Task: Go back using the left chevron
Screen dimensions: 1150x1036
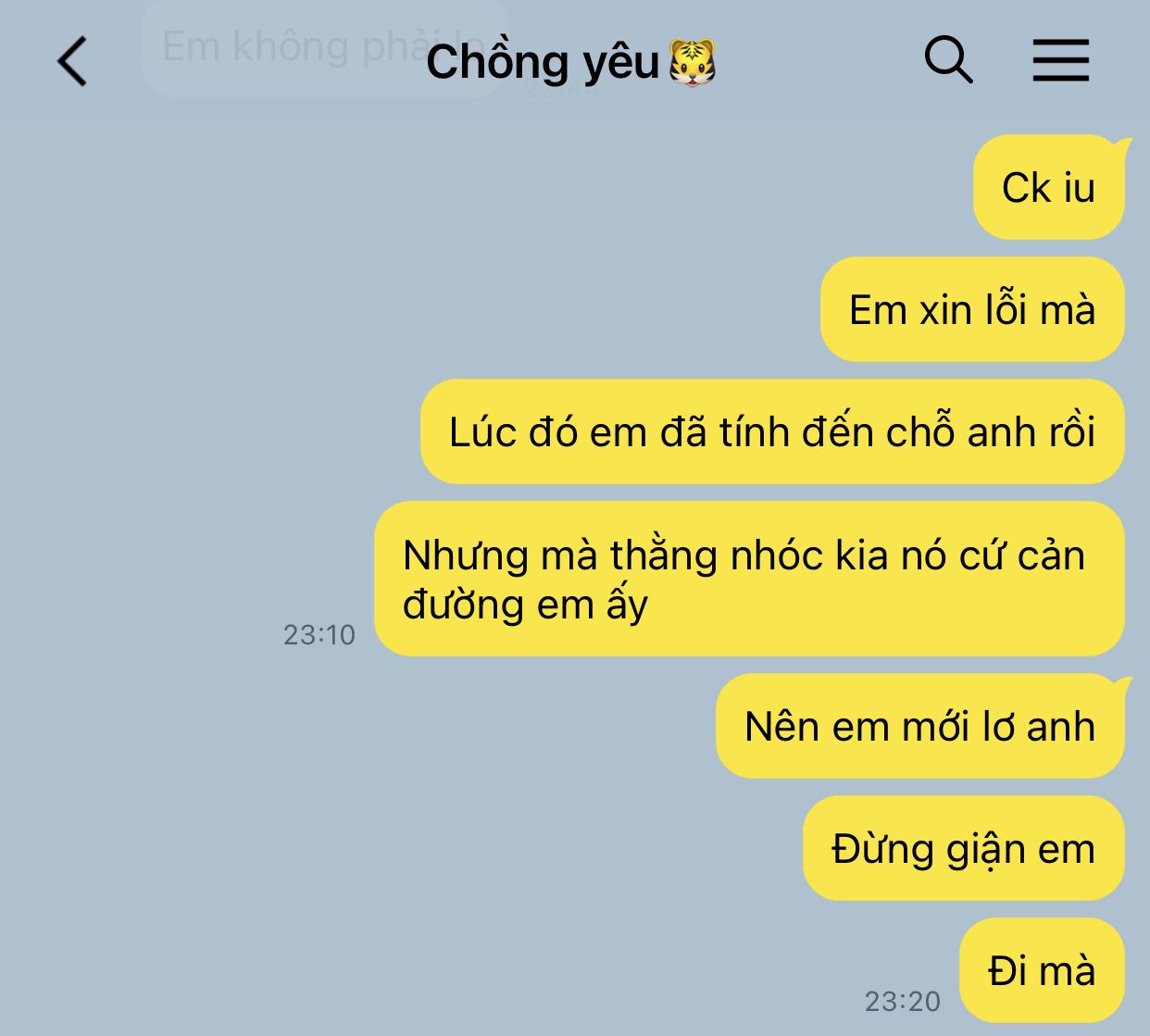Action: click(72, 62)
